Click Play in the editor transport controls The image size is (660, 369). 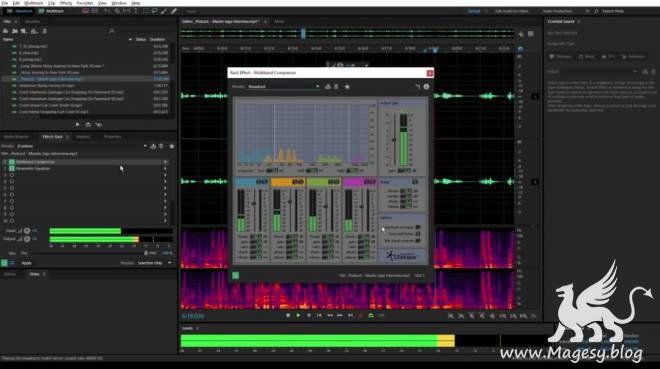coord(298,316)
